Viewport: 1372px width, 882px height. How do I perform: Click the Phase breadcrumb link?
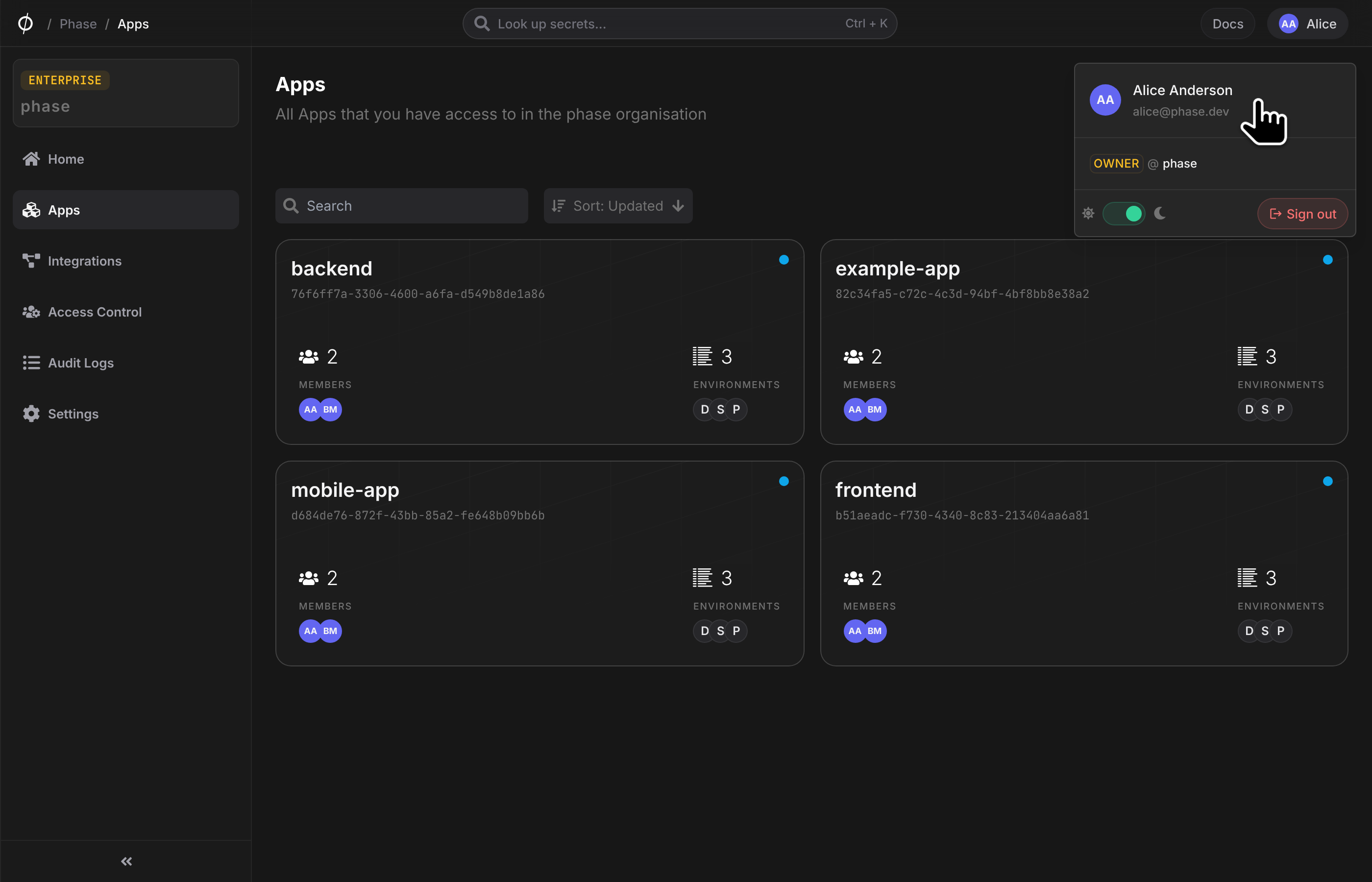[x=78, y=24]
